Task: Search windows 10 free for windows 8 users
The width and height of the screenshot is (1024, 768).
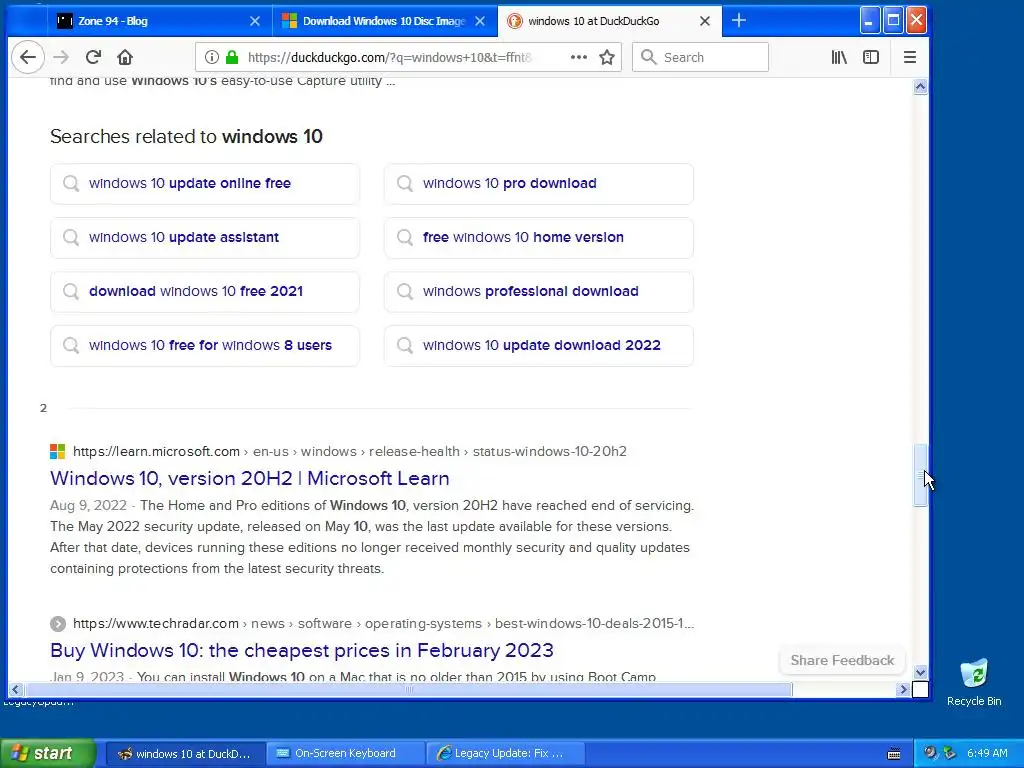Action: [x=204, y=345]
